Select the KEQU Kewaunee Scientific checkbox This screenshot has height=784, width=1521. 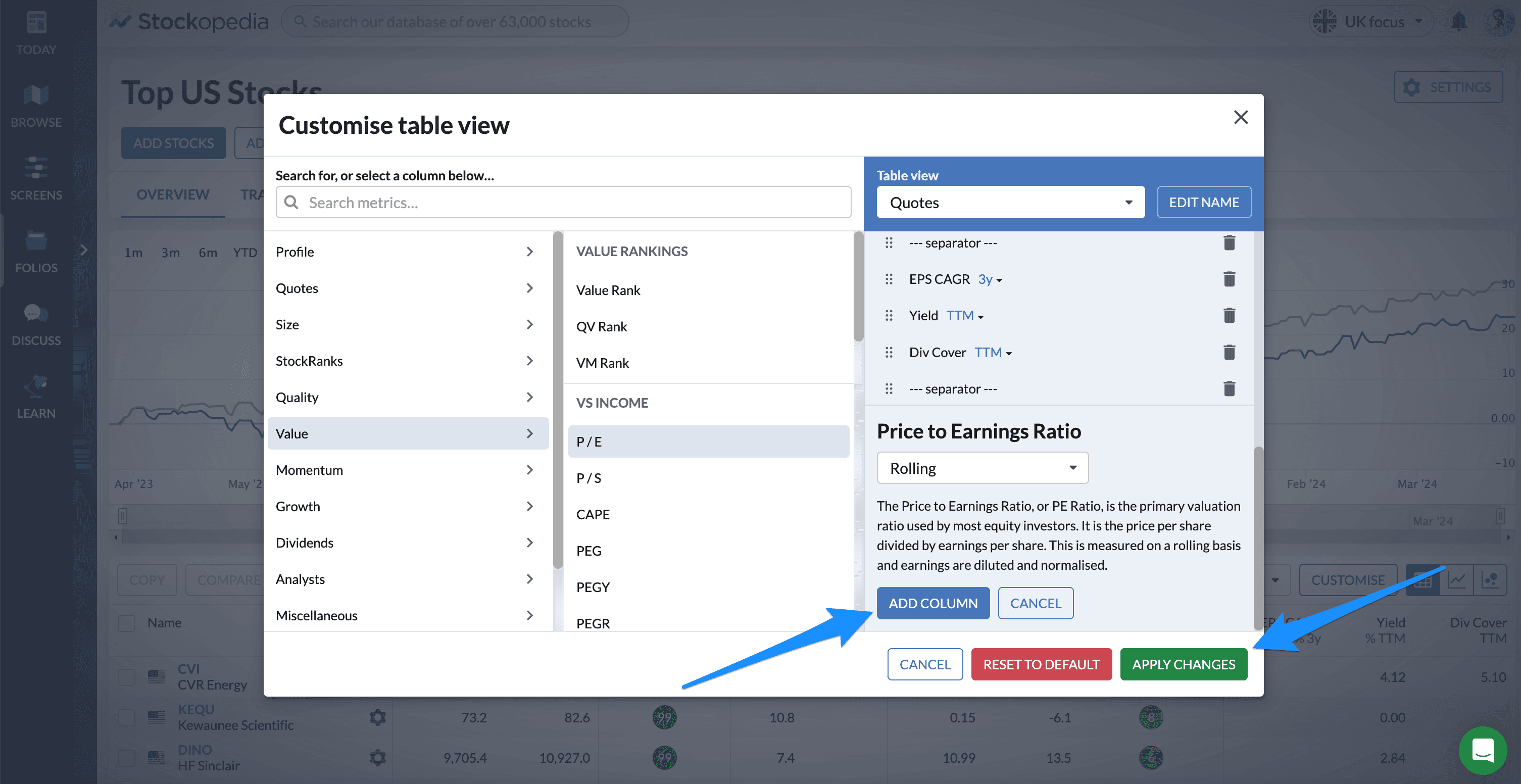pos(127,717)
